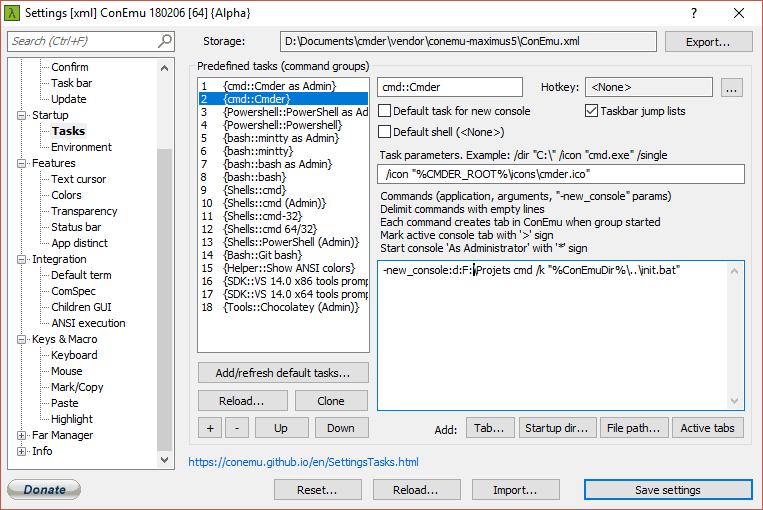Viewport: 763px width, 510px height.
Task: Expand the Info tree node
Action: point(21,451)
